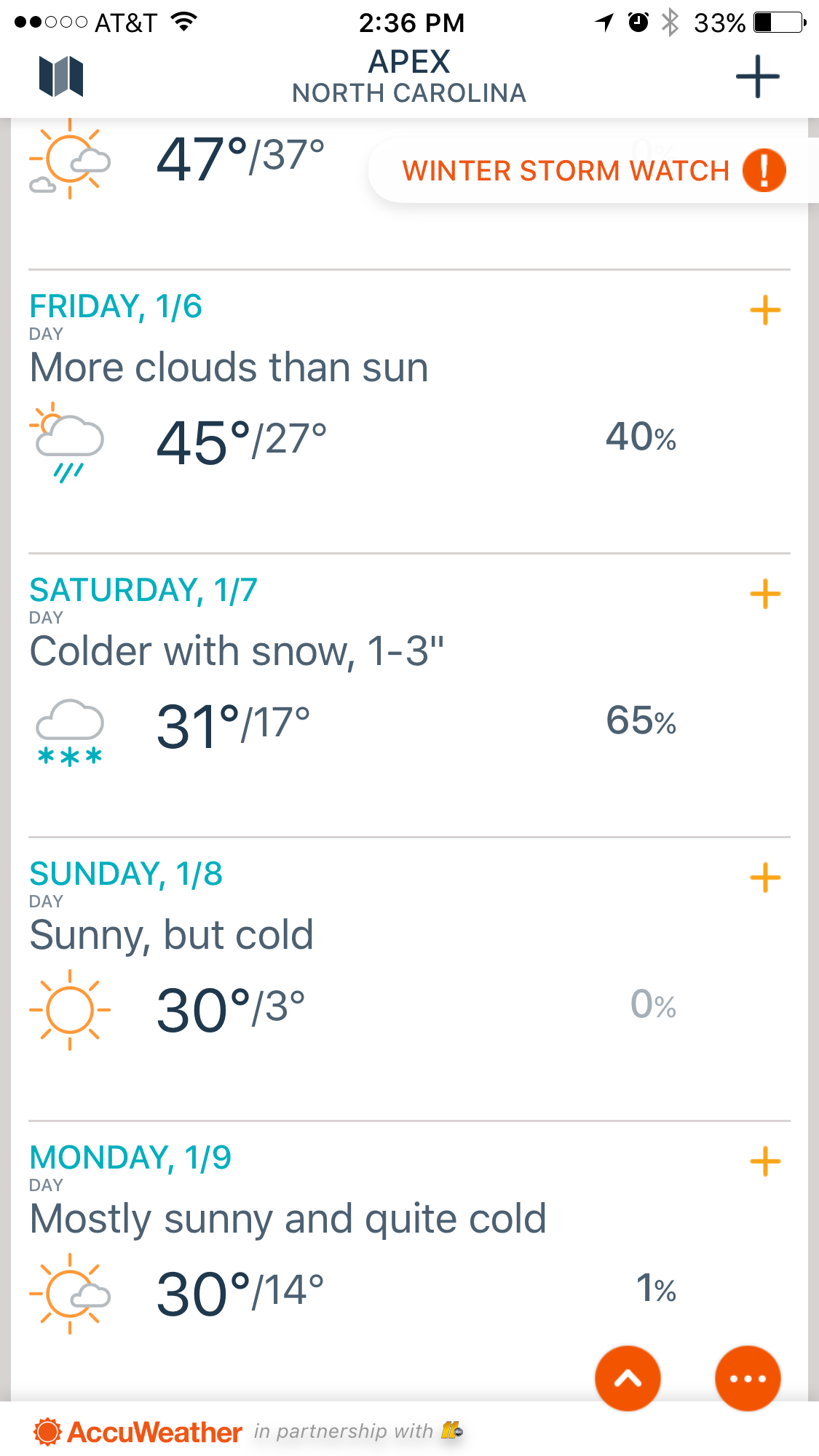The width and height of the screenshot is (819, 1456).
Task: Tap the orange scroll-to-top arrow button
Action: tap(628, 1378)
